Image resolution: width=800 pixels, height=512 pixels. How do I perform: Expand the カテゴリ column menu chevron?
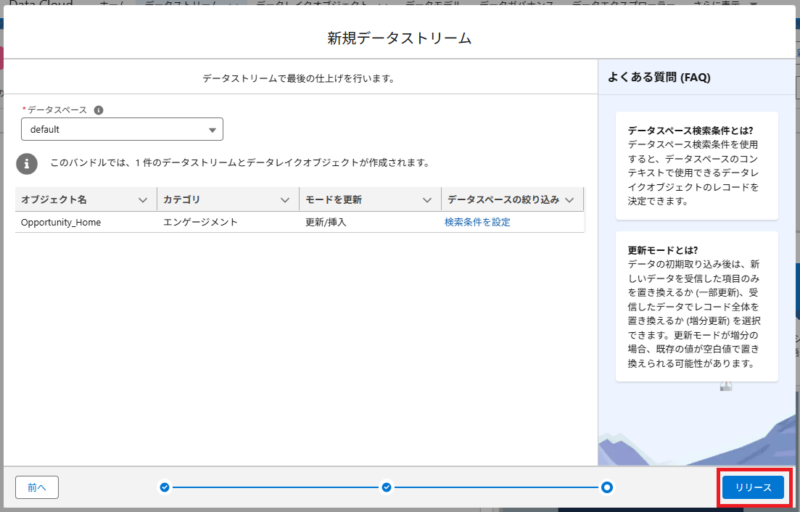(x=285, y=200)
